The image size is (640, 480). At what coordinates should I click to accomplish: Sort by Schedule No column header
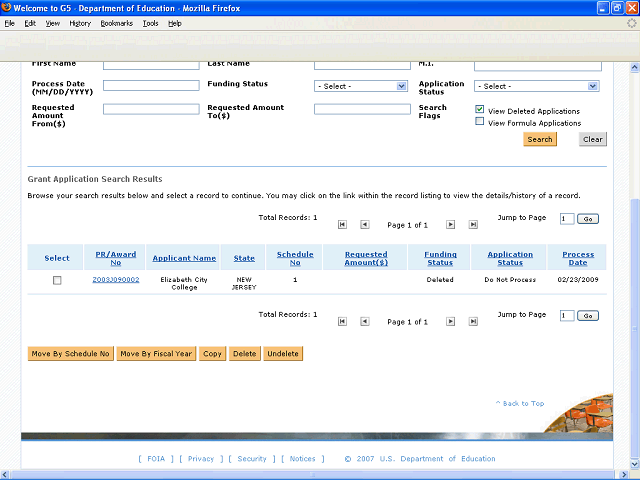[295, 258]
